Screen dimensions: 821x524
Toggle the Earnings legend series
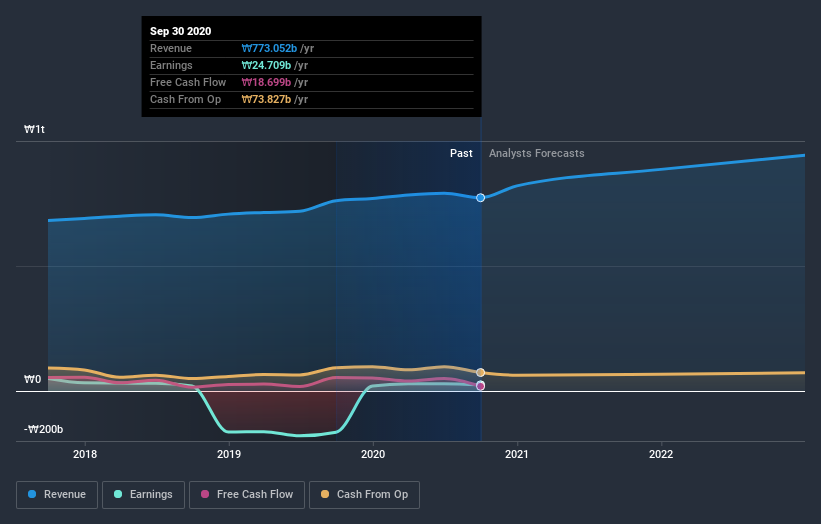tap(143, 495)
